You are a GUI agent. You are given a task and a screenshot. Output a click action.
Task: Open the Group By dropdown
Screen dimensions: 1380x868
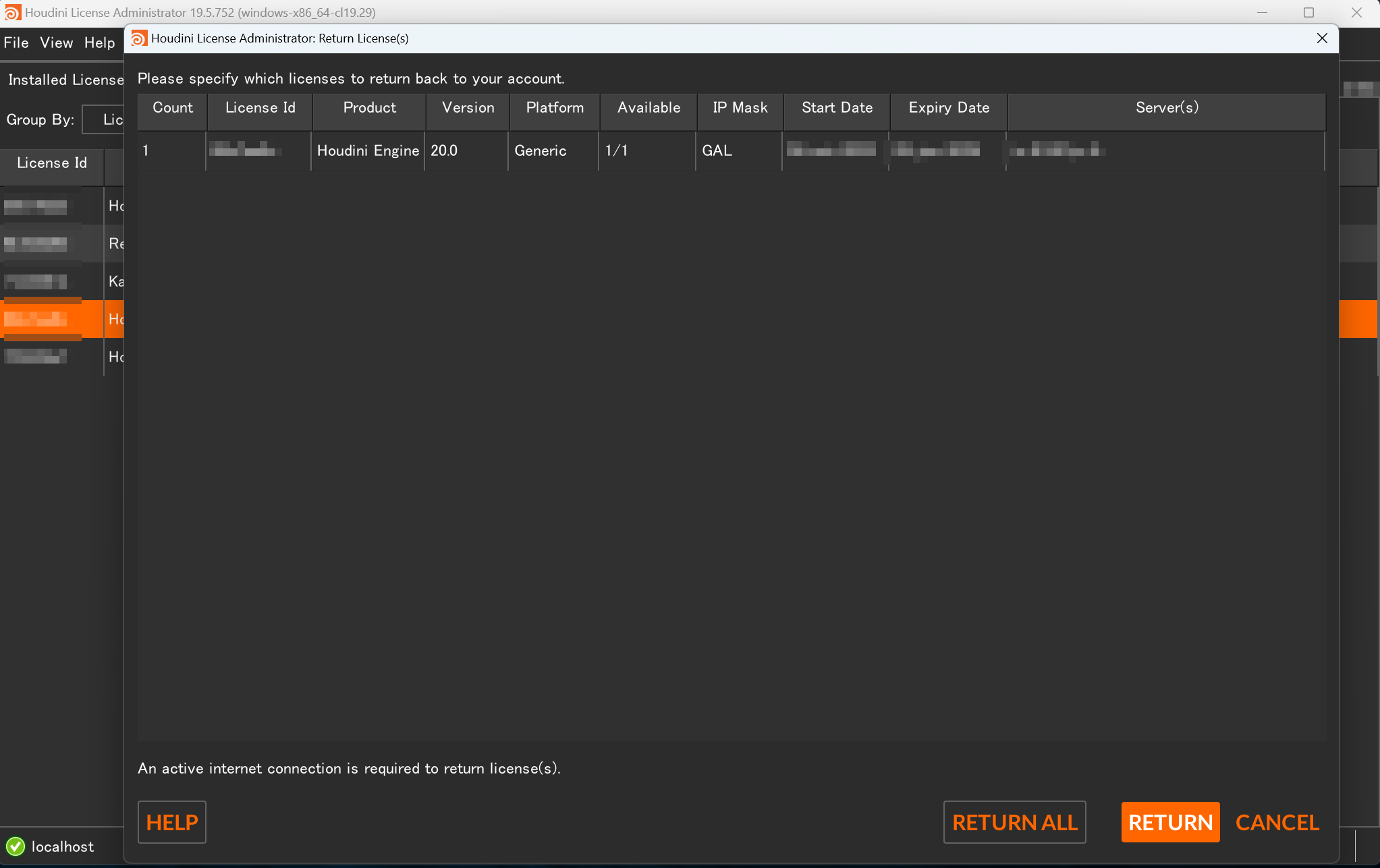point(104,120)
